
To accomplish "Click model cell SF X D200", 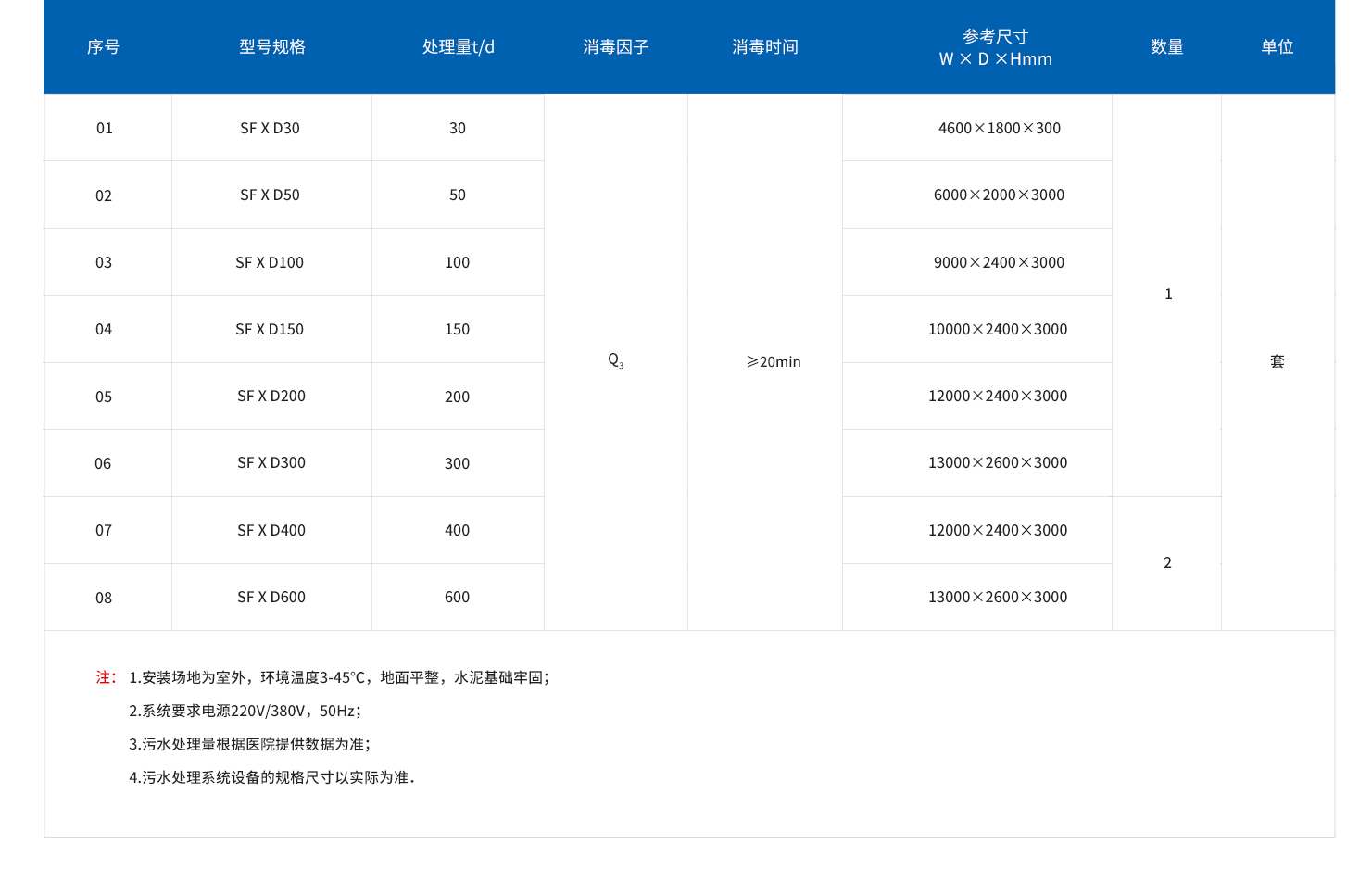I will point(271,397).
